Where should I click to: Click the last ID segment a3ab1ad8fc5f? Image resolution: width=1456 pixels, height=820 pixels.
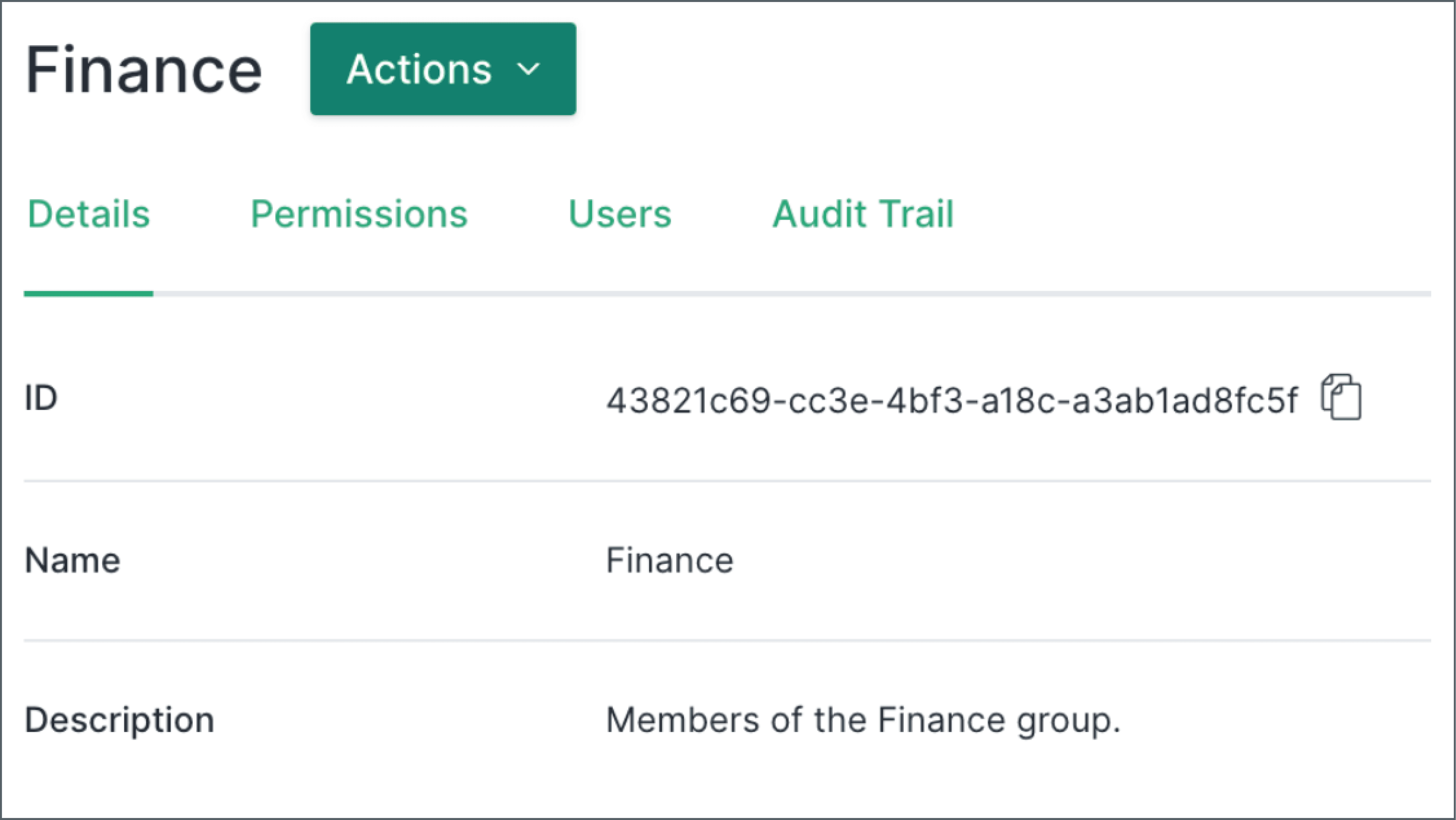click(x=1185, y=401)
